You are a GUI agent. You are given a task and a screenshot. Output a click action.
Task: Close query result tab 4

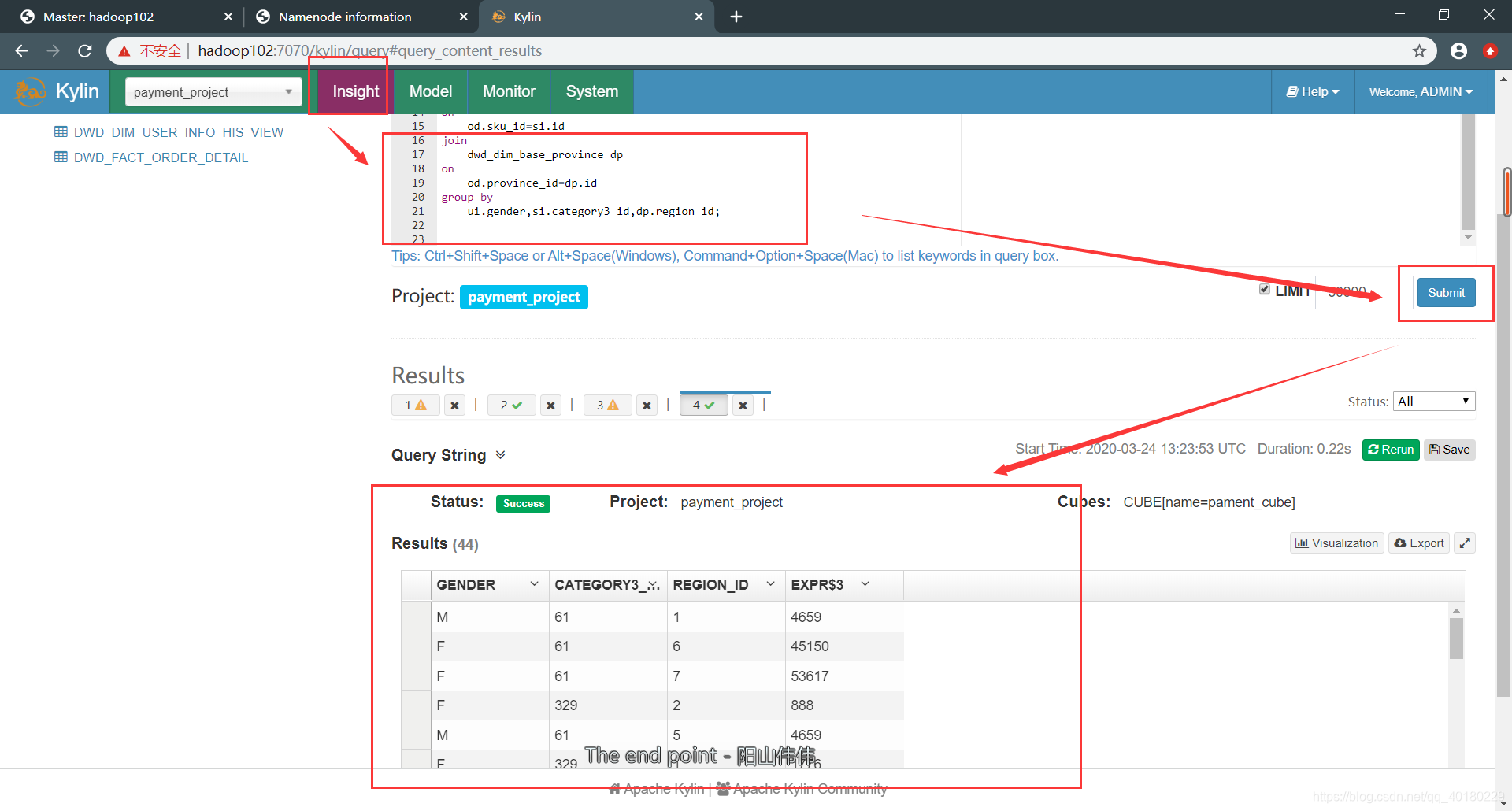[x=743, y=405]
